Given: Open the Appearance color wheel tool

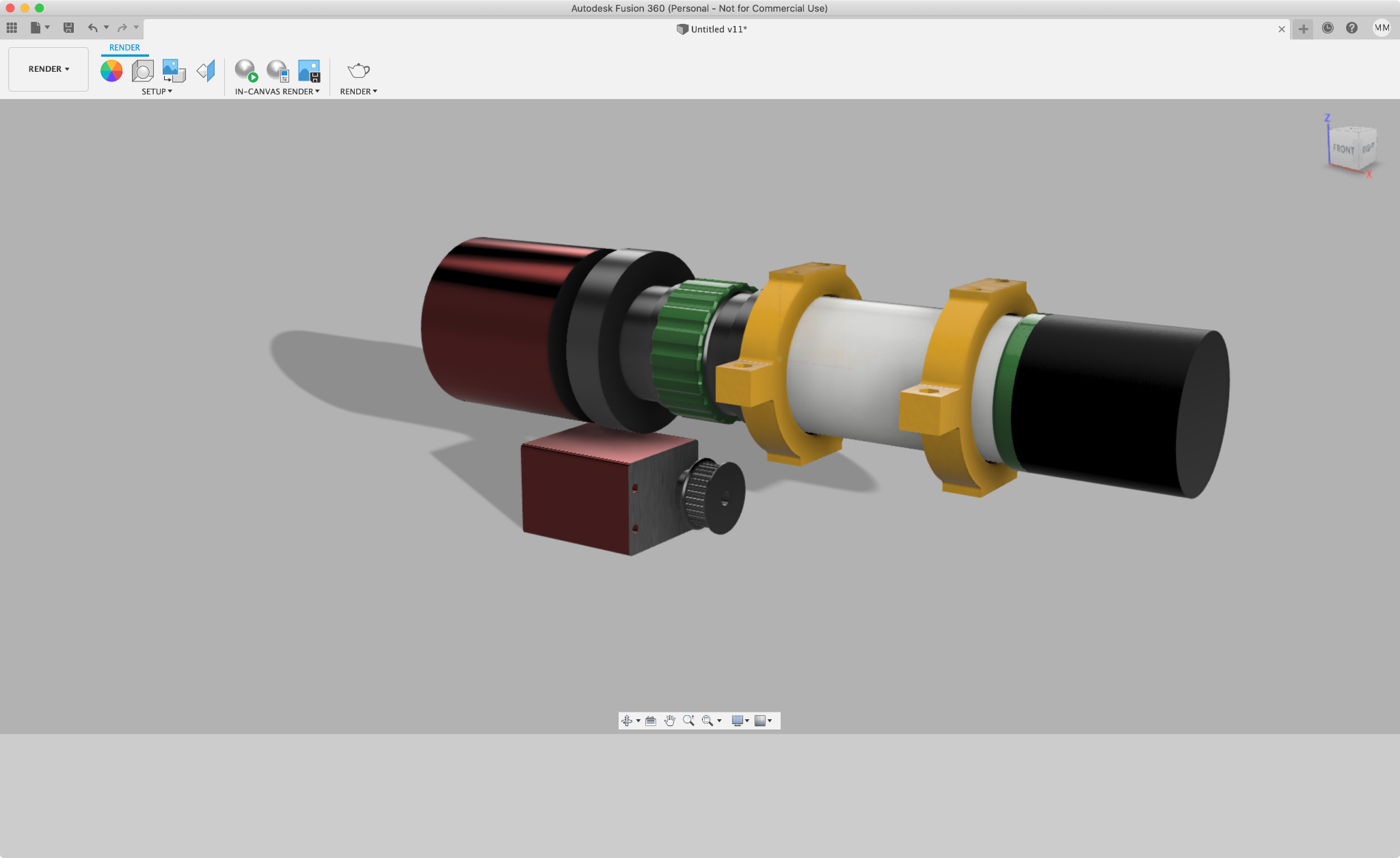Looking at the screenshot, I should 111,70.
